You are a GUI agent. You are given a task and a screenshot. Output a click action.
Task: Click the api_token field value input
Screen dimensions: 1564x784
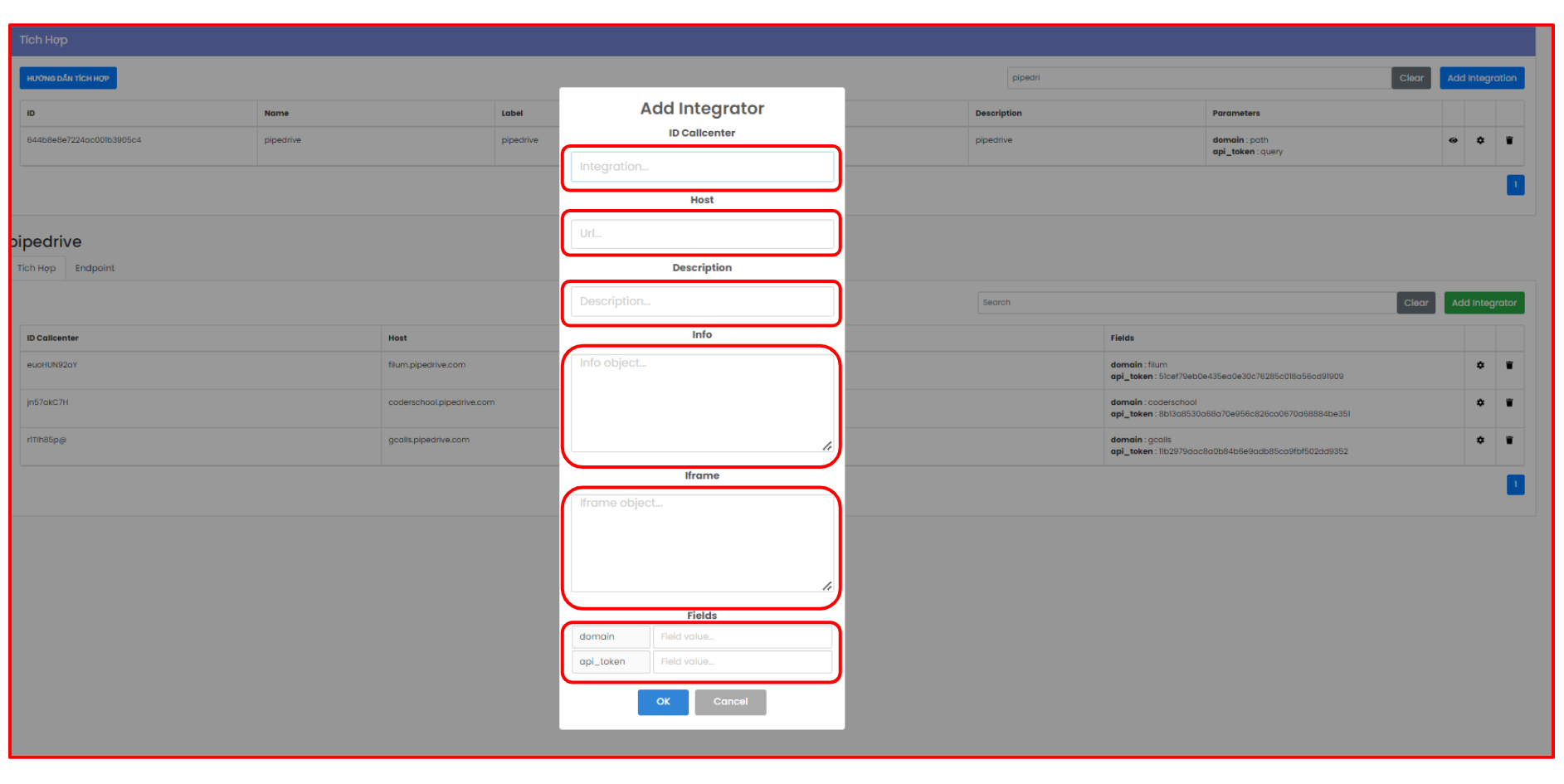tap(742, 662)
